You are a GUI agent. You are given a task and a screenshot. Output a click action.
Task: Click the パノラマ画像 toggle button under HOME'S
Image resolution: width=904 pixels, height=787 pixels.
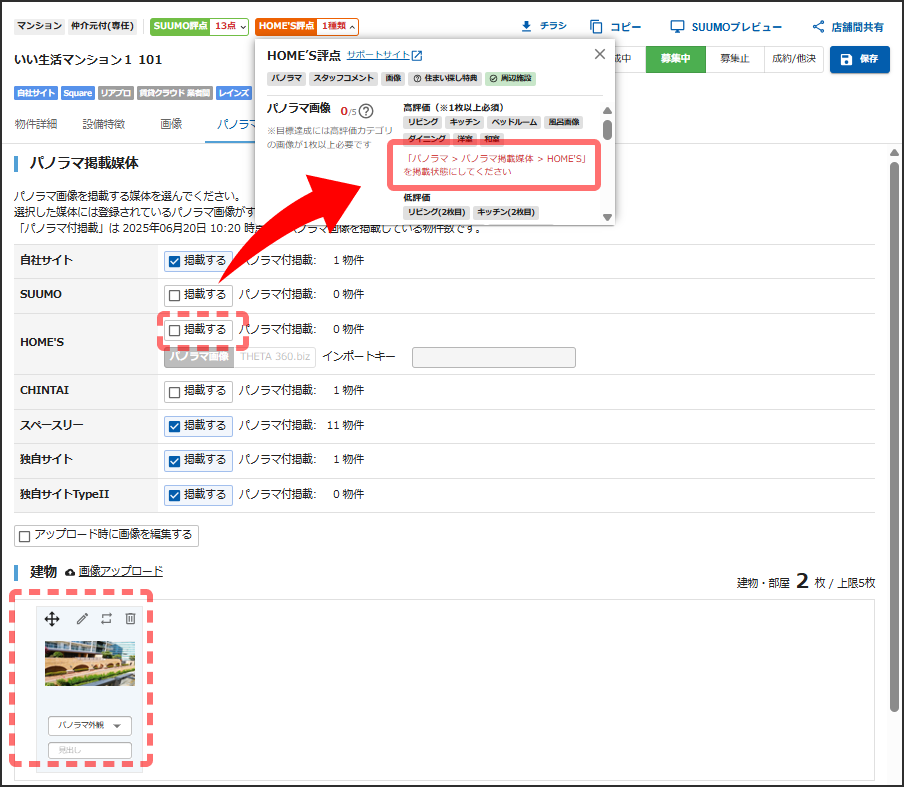coord(199,357)
